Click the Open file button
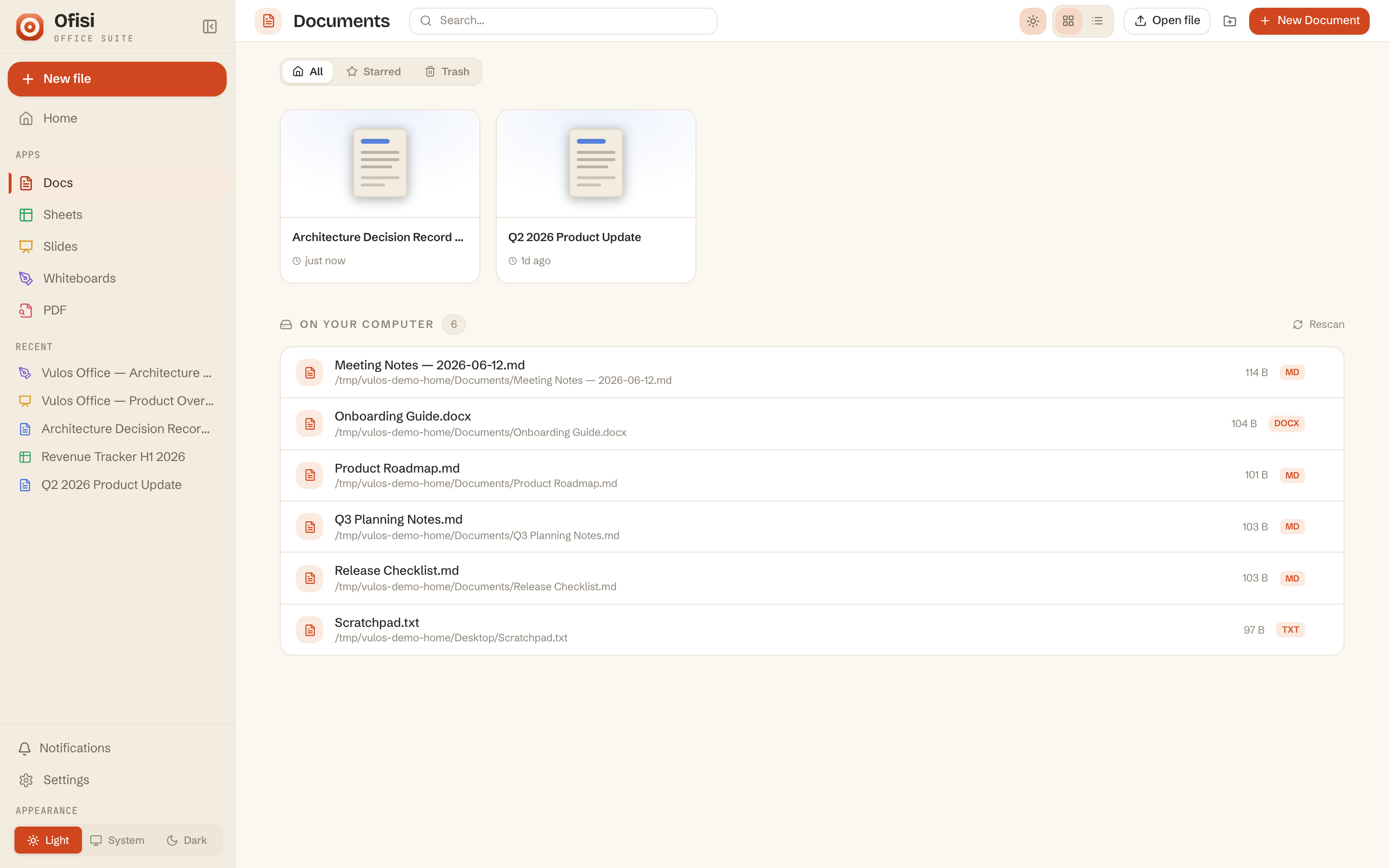This screenshot has width=1389, height=868. (x=1167, y=21)
